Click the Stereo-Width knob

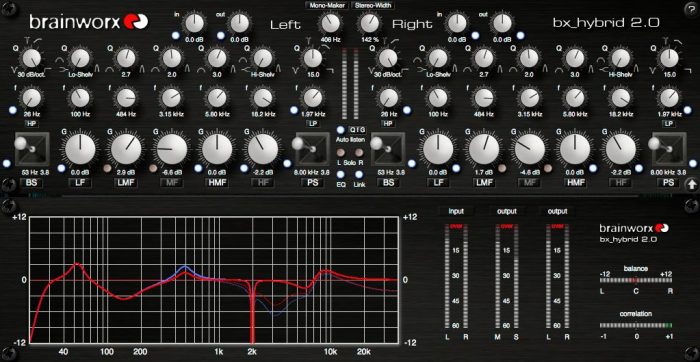click(369, 22)
